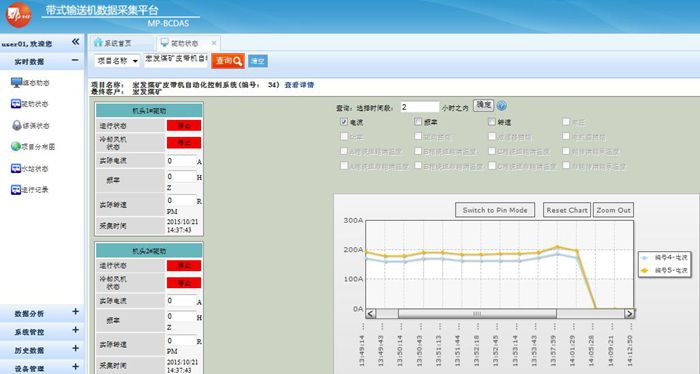This screenshot has height=374, width=700.
Task: Toggle the 电流 checkbox
Action: [x=344, y=121]
